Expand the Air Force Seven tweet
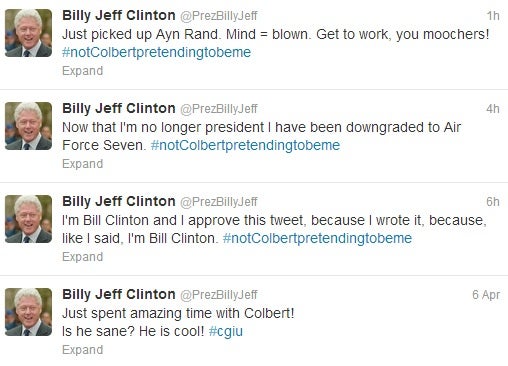This screenshot has width=508, height=366. [82, 164]
